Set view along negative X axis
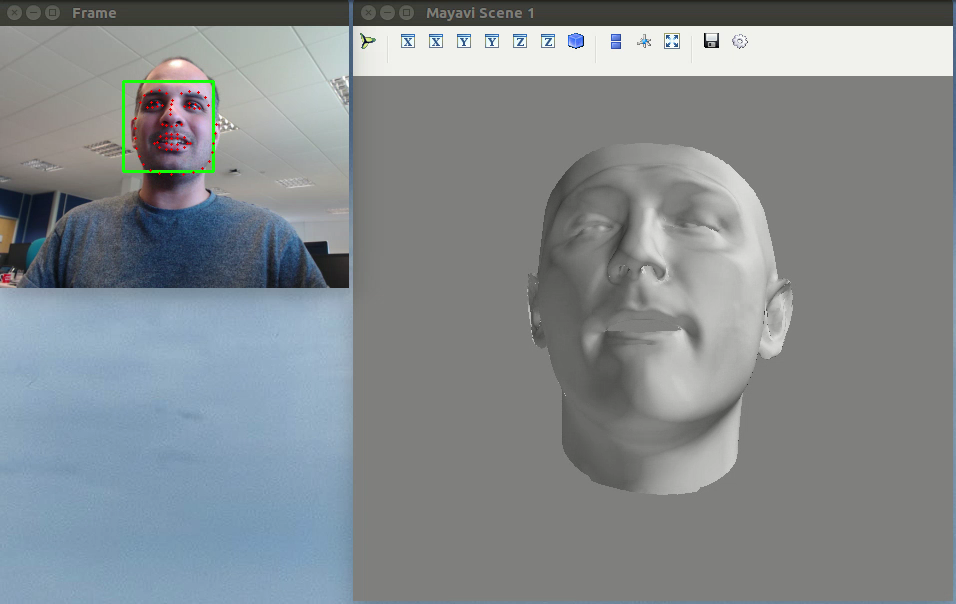This screenshot has height=604, width=956. point(436,41)
